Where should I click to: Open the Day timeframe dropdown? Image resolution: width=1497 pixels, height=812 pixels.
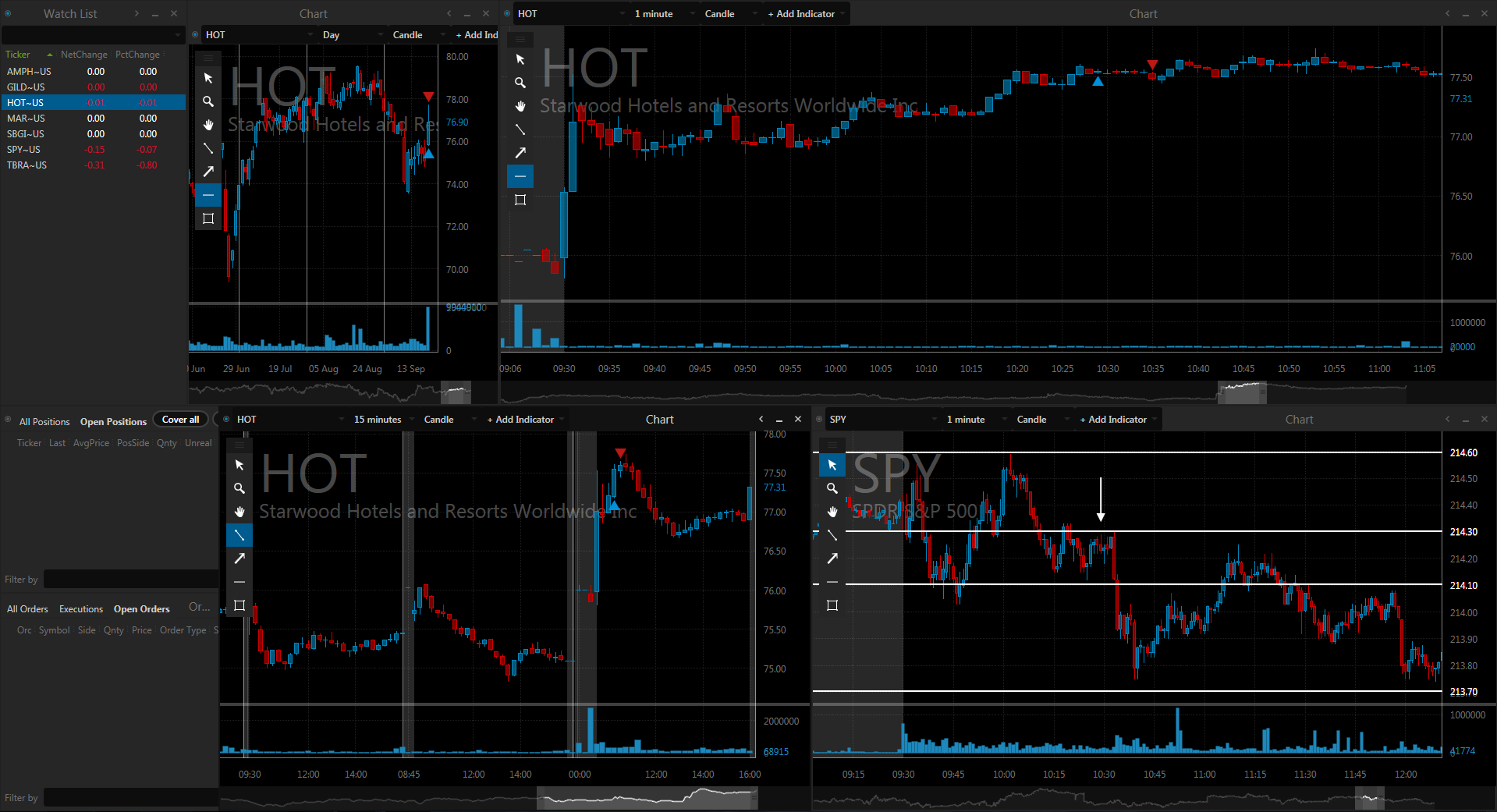353,35
